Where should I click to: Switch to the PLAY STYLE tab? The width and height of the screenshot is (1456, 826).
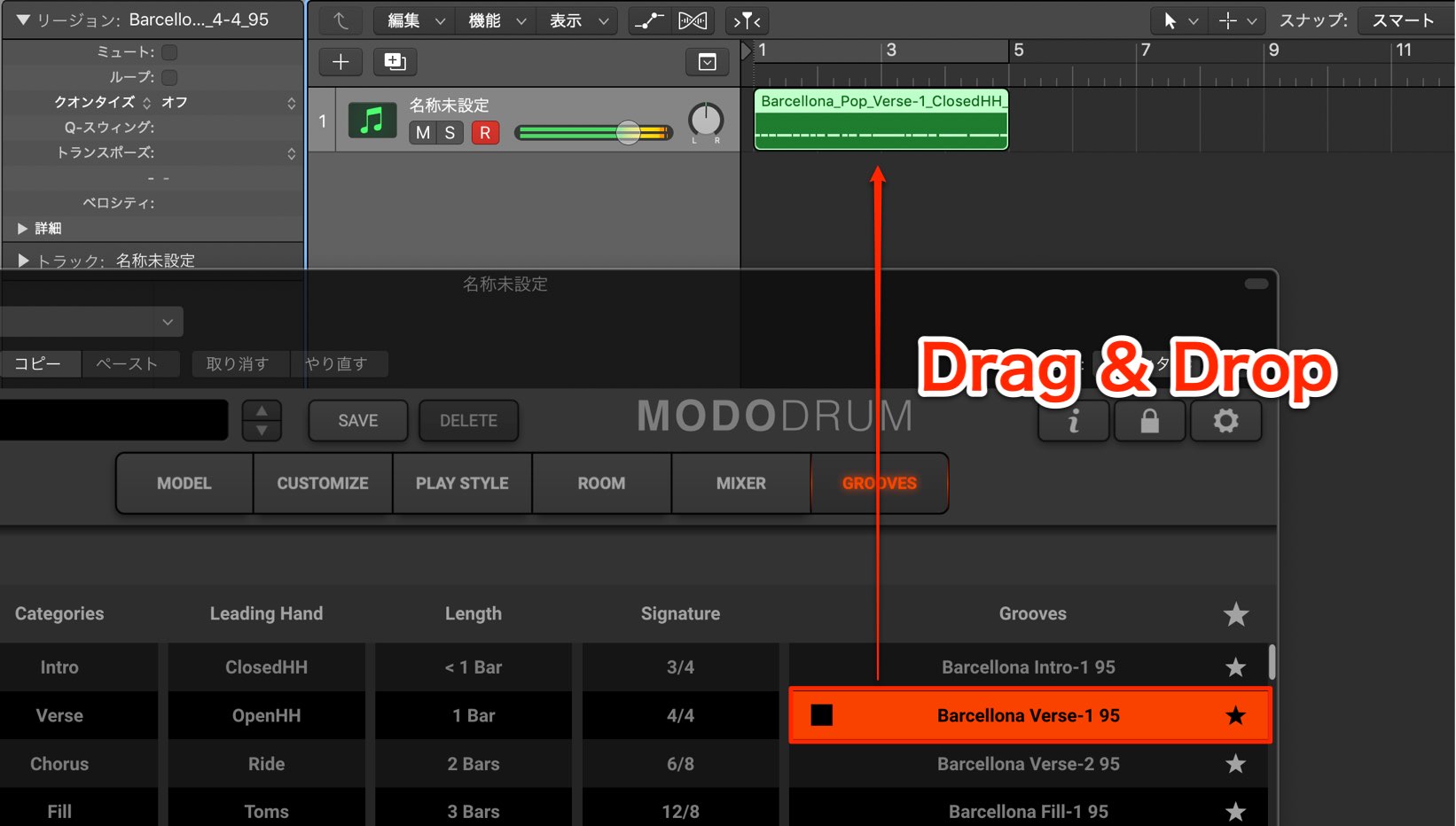pos(462,483)
